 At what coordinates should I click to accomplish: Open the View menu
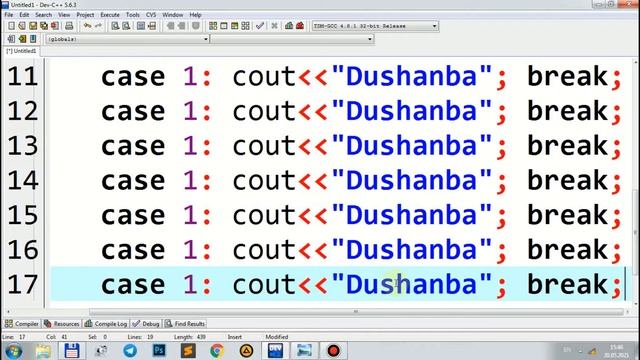pyautogui.click(x=64, y=15)
